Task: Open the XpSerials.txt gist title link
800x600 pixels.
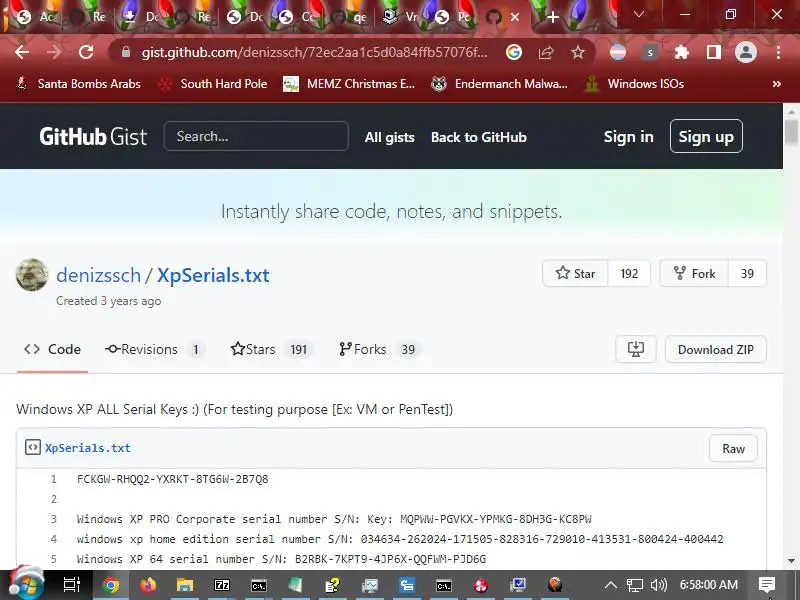Action: (x=213, y=275)
